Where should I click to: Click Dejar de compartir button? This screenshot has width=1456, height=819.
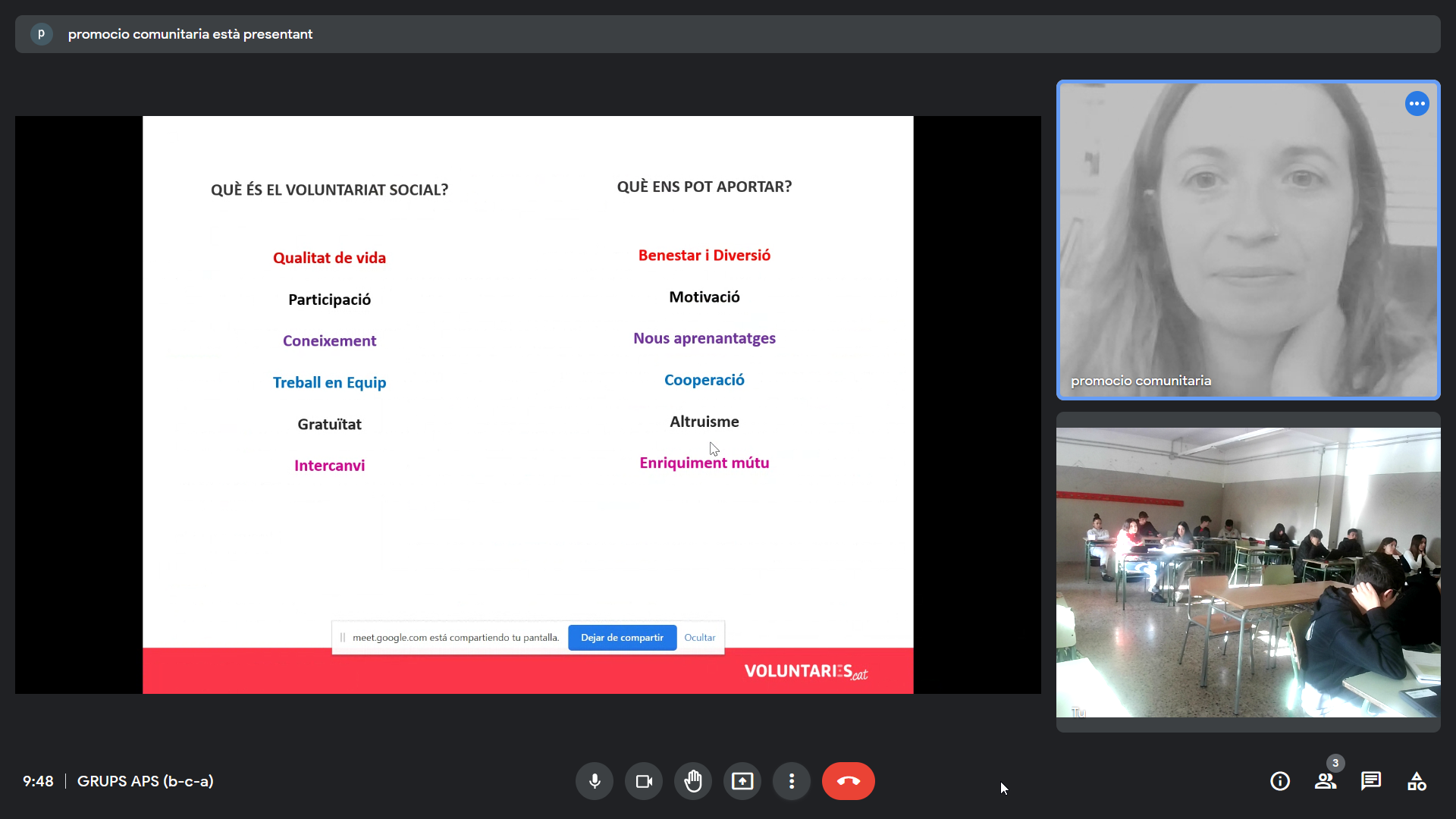tap(622, 638)
